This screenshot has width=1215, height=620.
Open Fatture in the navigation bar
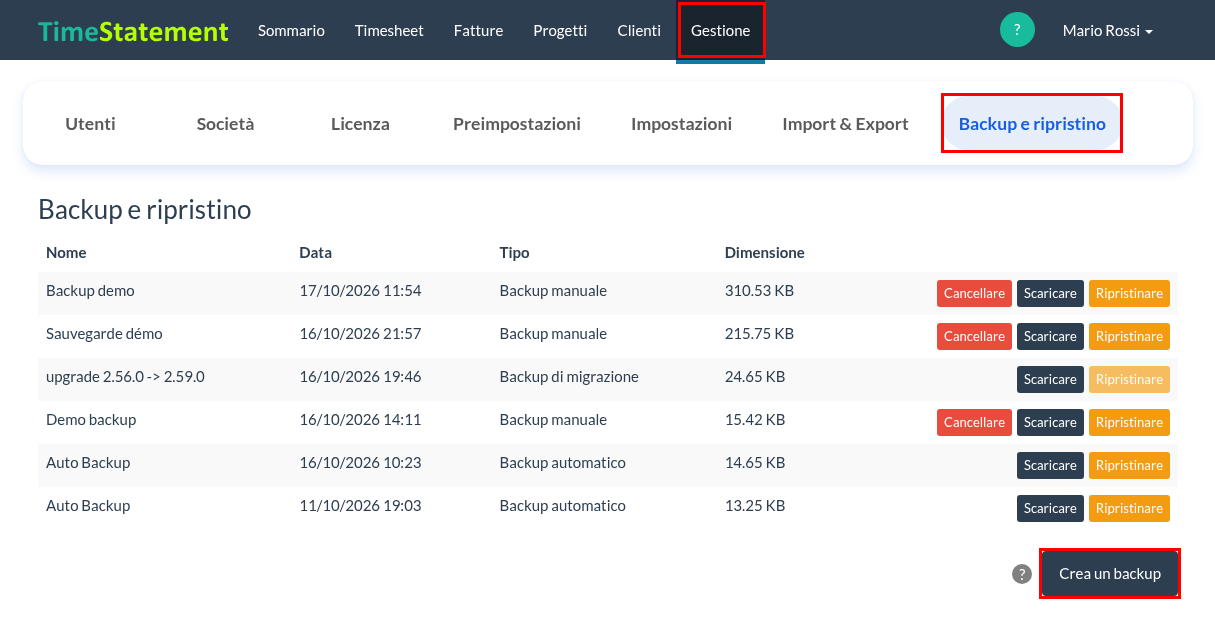478,31
